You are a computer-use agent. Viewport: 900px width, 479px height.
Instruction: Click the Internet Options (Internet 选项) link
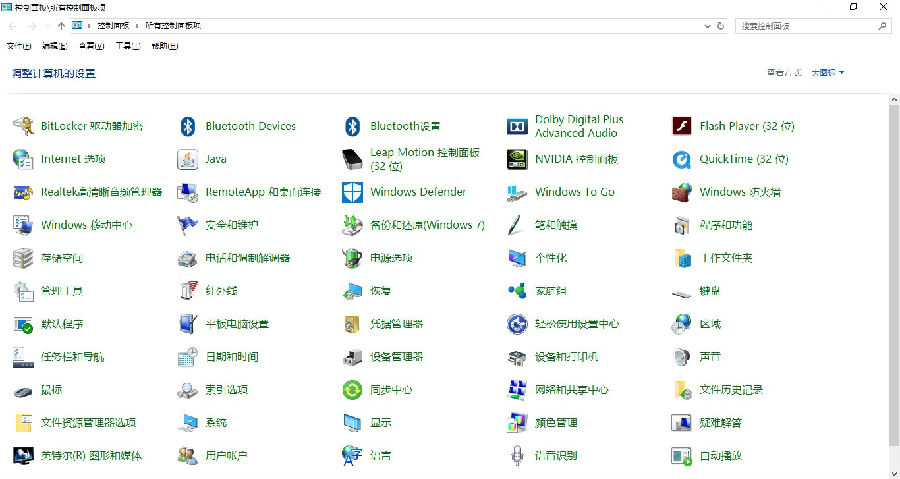73,159
